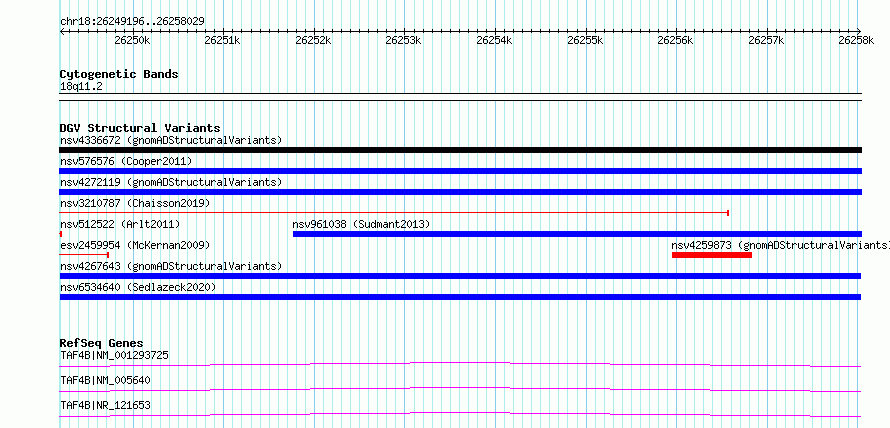Screen dimensions: 890x428
Task: Click the nsv6534640 (Sedlazeck2020) blue bar
Action: point(460,297)
